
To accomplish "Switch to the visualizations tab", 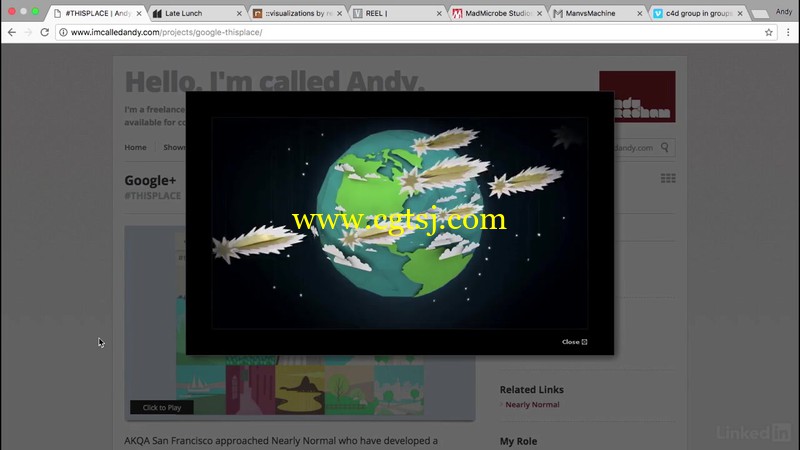I will (297, 13).
